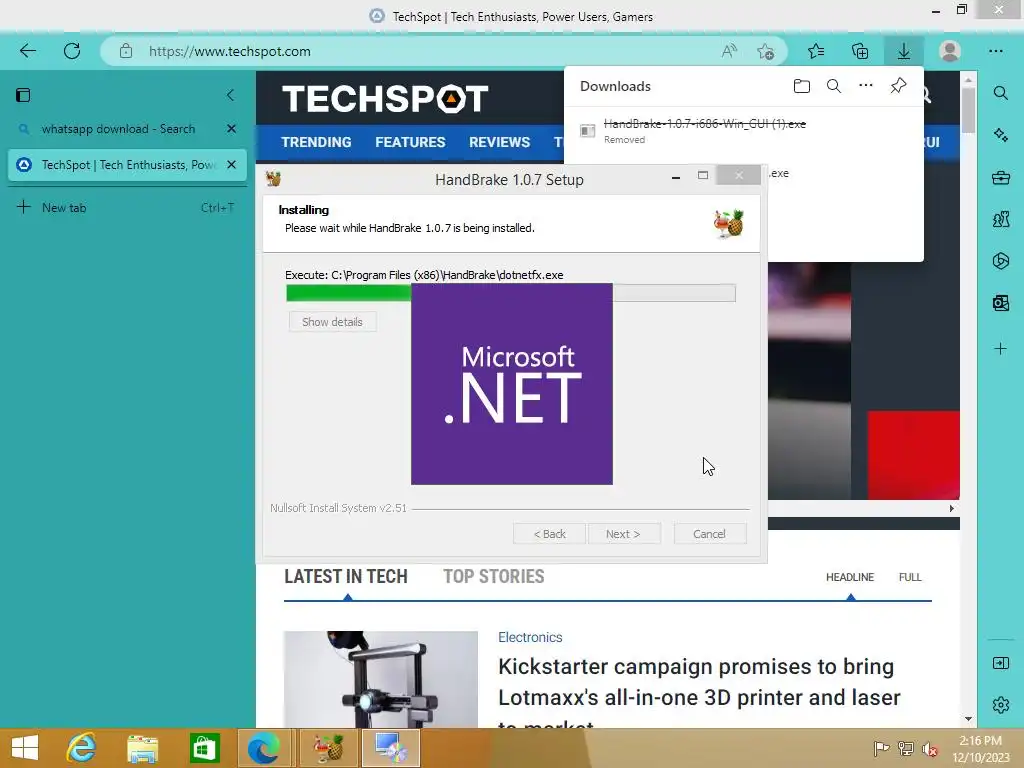
Task: Open the Collections icon in toolbar
Action: [x=860, y=51]
